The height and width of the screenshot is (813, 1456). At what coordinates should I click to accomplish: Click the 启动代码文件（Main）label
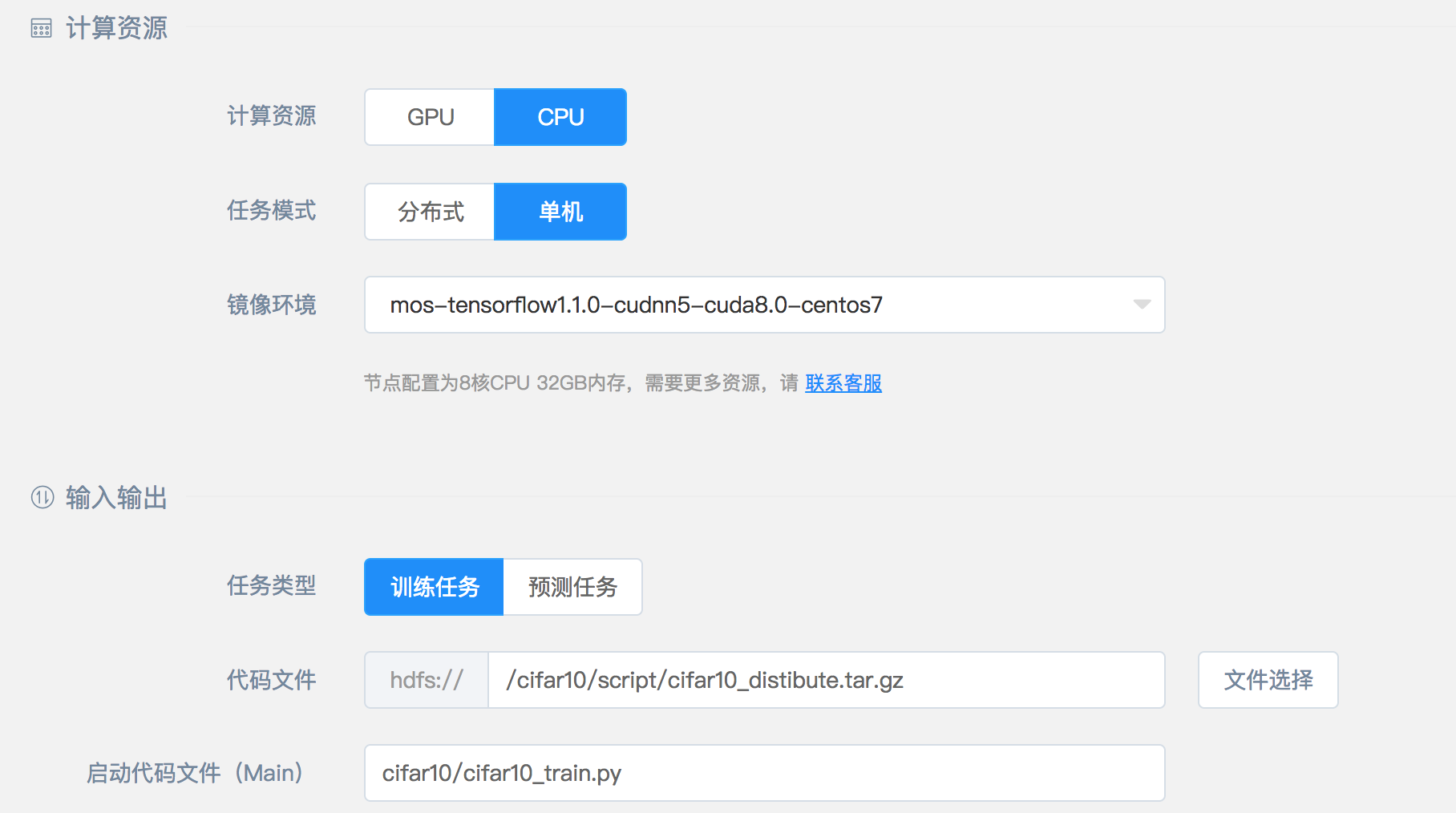(x=195, y=773)
